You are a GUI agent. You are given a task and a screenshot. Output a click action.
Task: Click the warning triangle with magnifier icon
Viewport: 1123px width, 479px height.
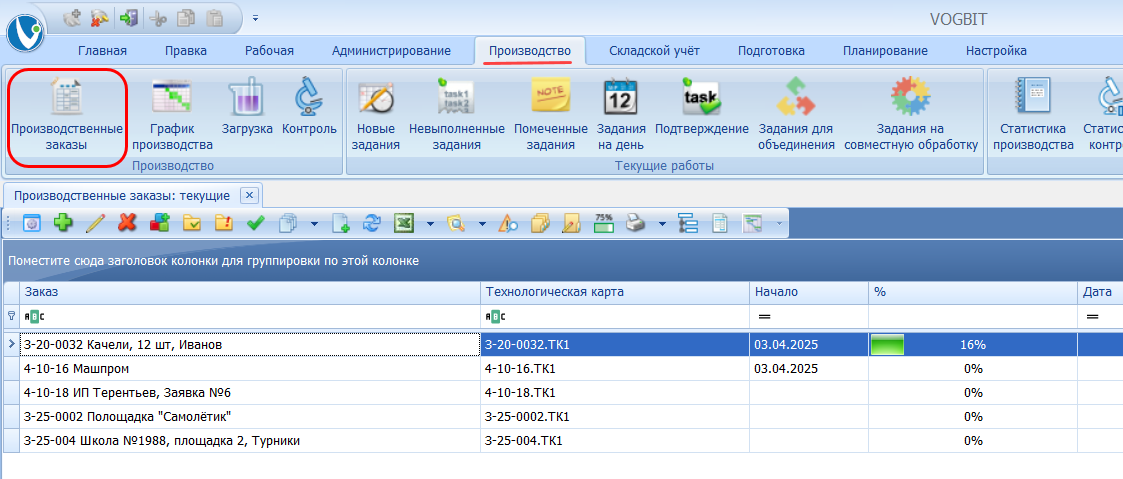[x=508, y=223]
